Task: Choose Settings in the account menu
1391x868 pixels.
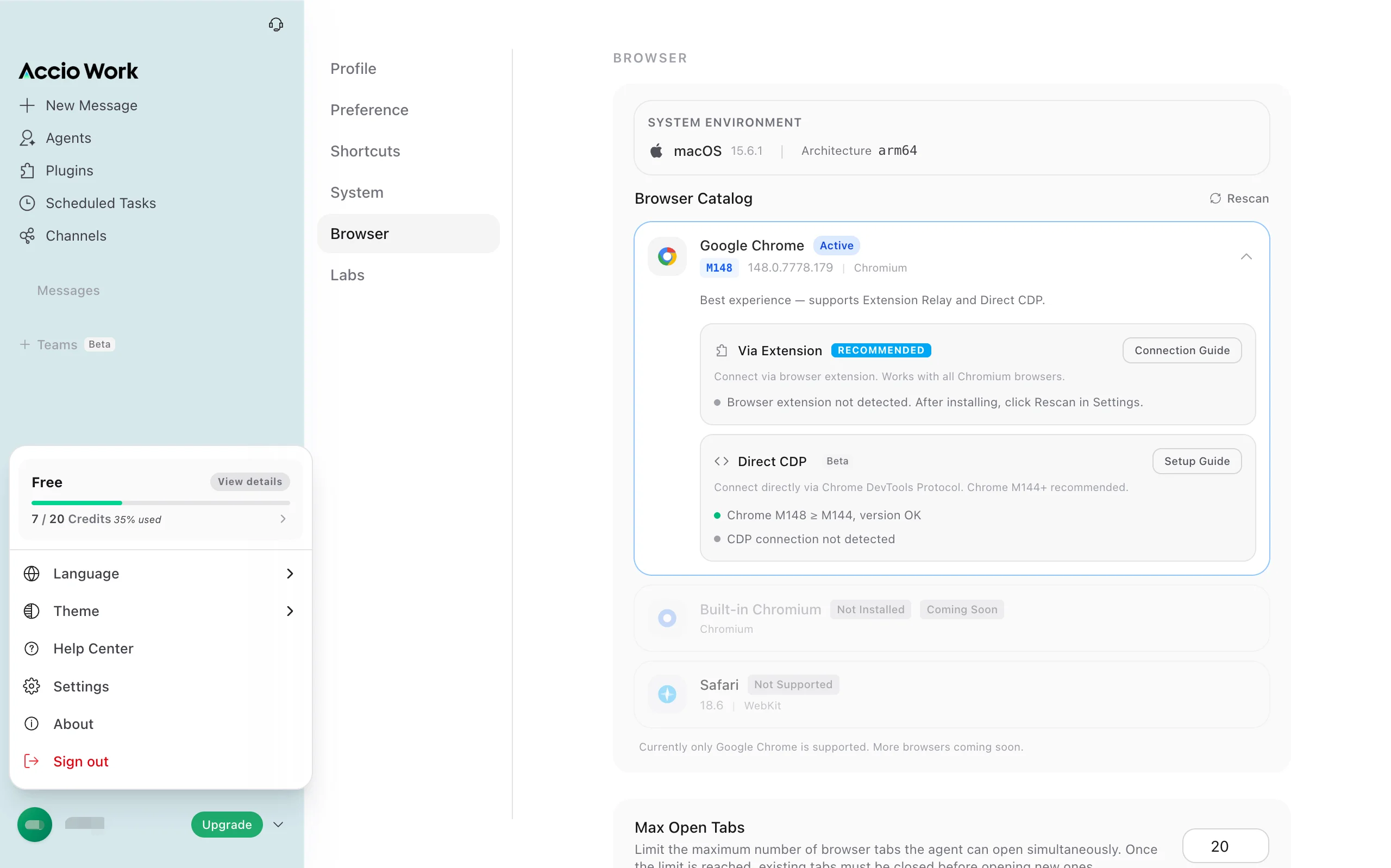Action: 161,686
